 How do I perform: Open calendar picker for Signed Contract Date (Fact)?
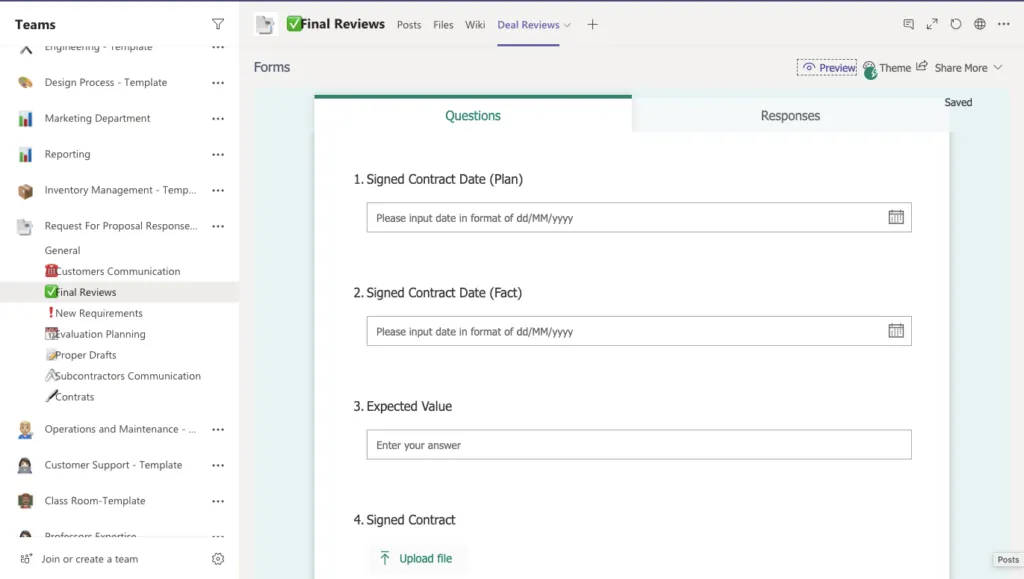[x=896, y=331]
